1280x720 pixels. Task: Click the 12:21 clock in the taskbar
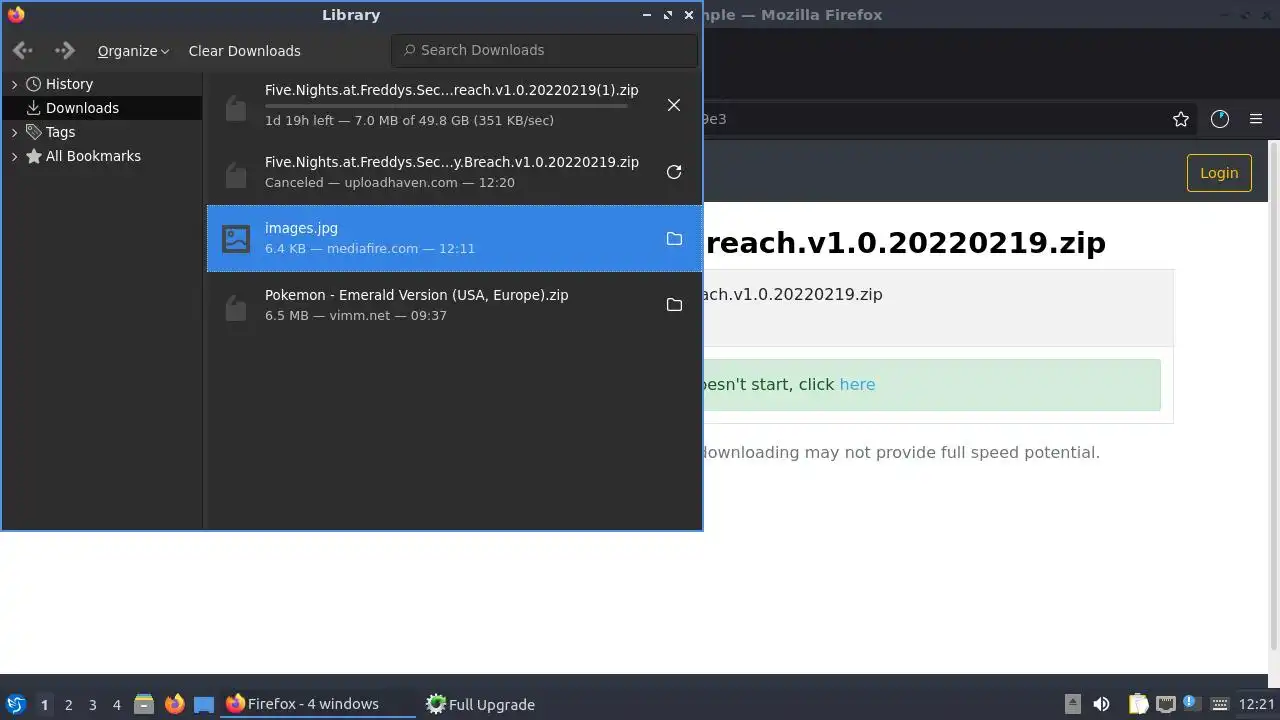pyautogui.click(x=1256, y=704)
